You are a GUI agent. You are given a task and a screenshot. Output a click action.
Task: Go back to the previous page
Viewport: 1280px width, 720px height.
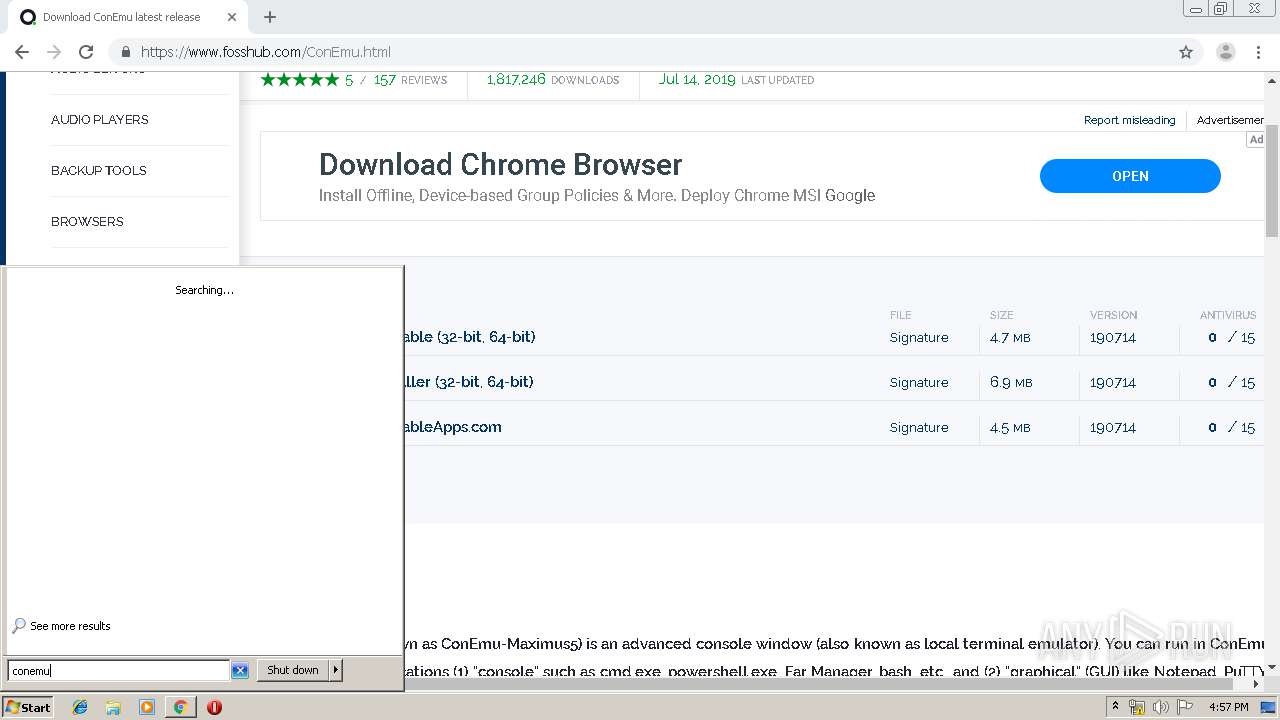pos(22,52)
